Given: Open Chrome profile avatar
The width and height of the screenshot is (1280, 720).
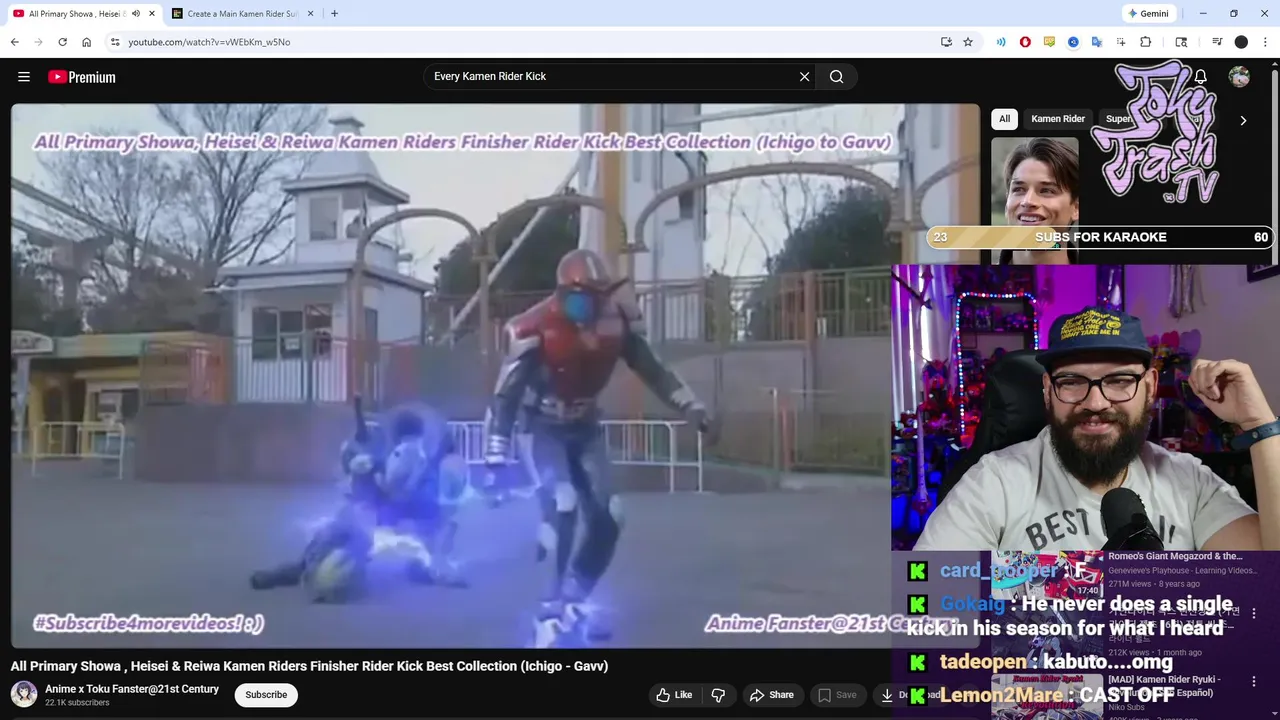Looking at the screenshot, I should (1241, 42).
